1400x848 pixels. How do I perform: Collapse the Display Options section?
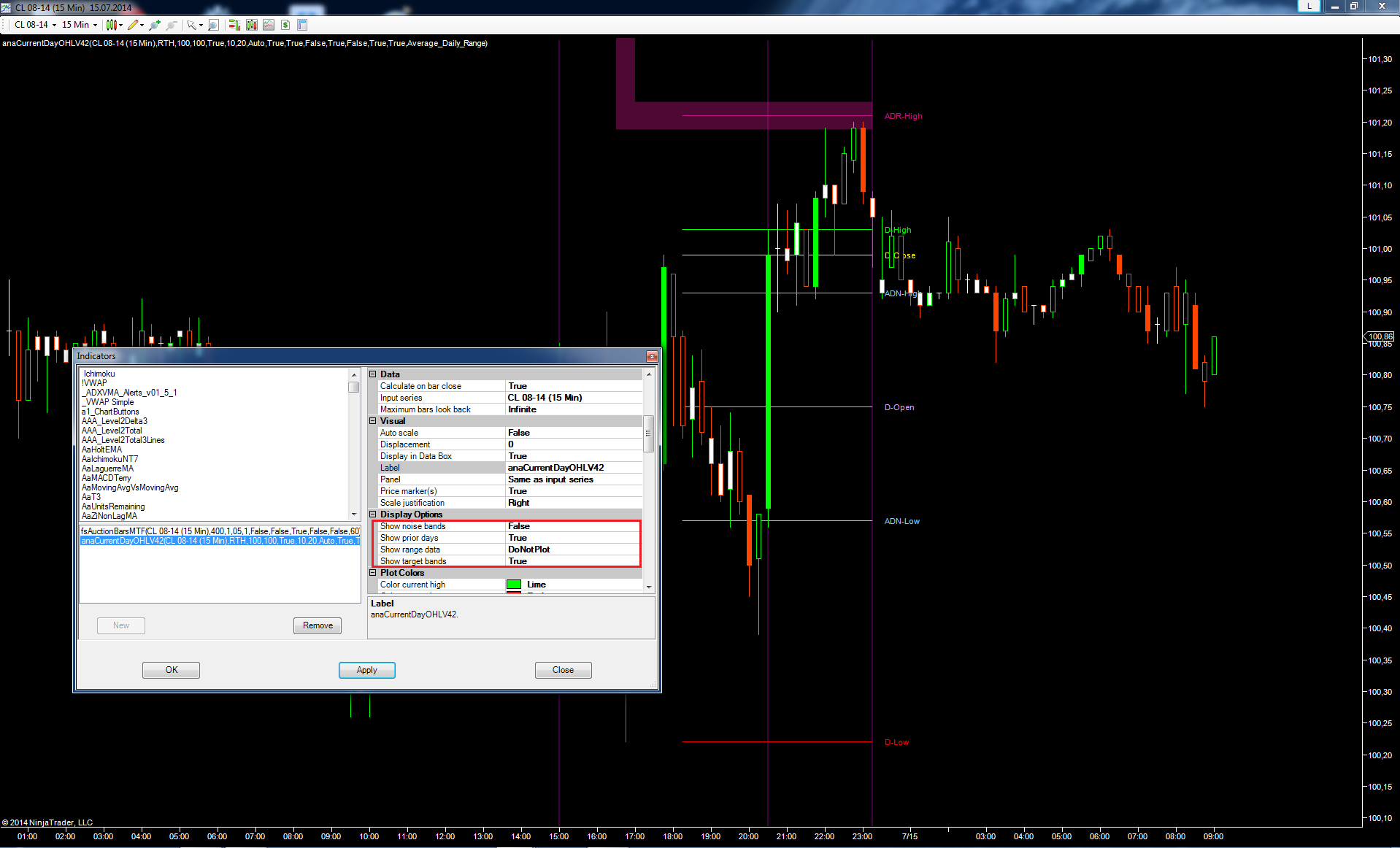point(373,514)
